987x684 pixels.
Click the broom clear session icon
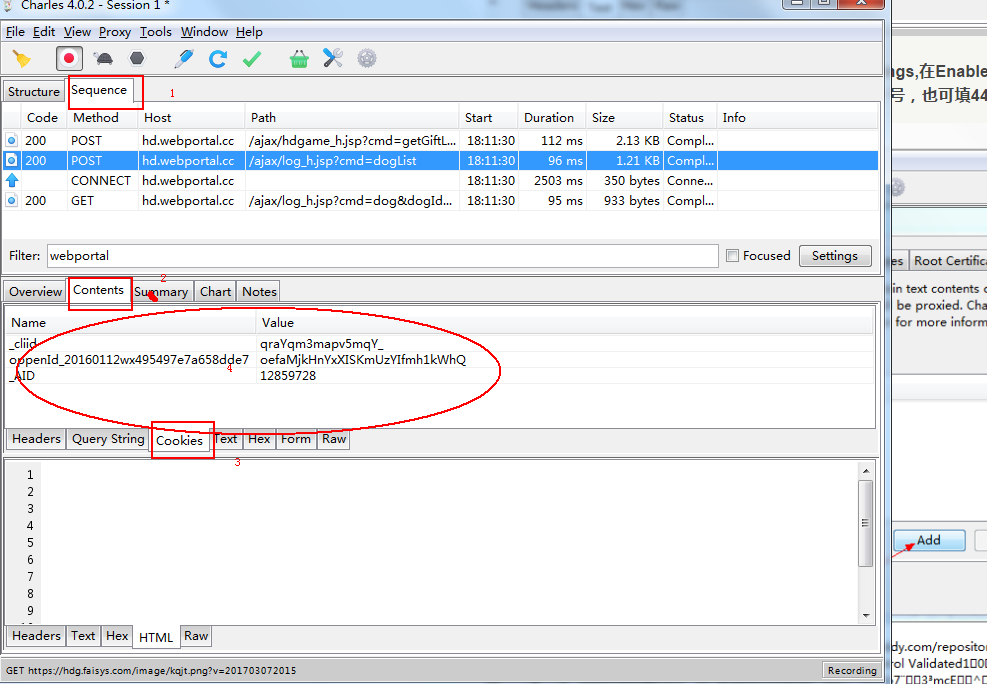(22, 59)
